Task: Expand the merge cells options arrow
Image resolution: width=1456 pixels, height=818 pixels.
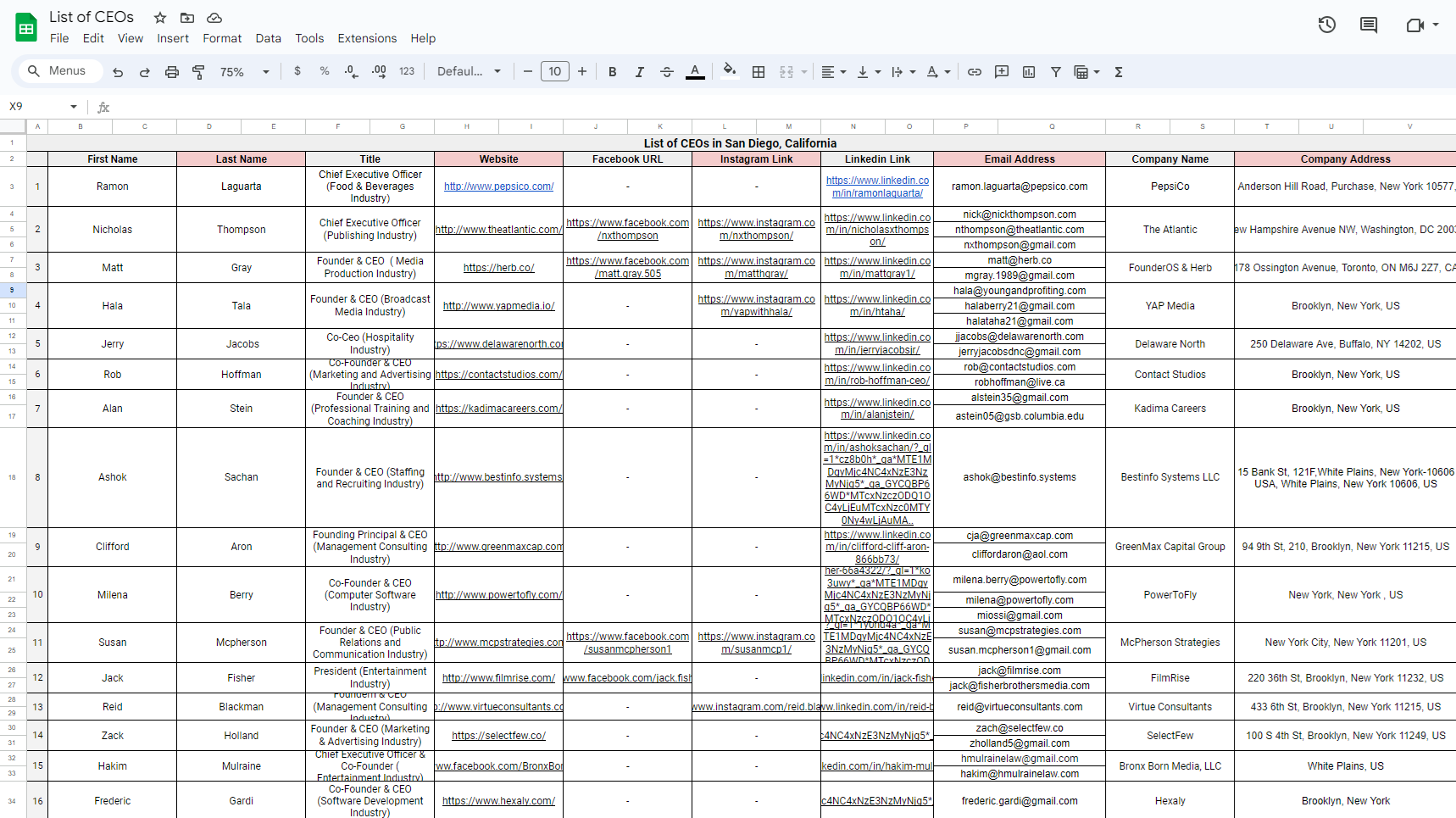Action: (x=803, y=72)
